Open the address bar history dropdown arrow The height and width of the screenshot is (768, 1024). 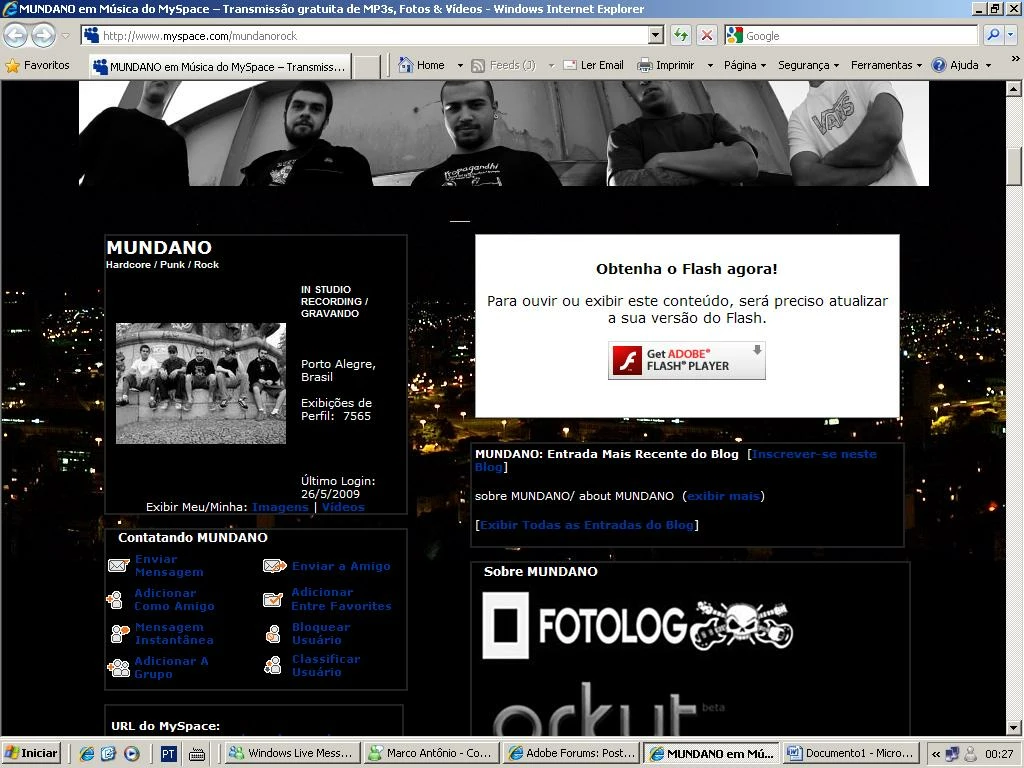tap(656, 35)
